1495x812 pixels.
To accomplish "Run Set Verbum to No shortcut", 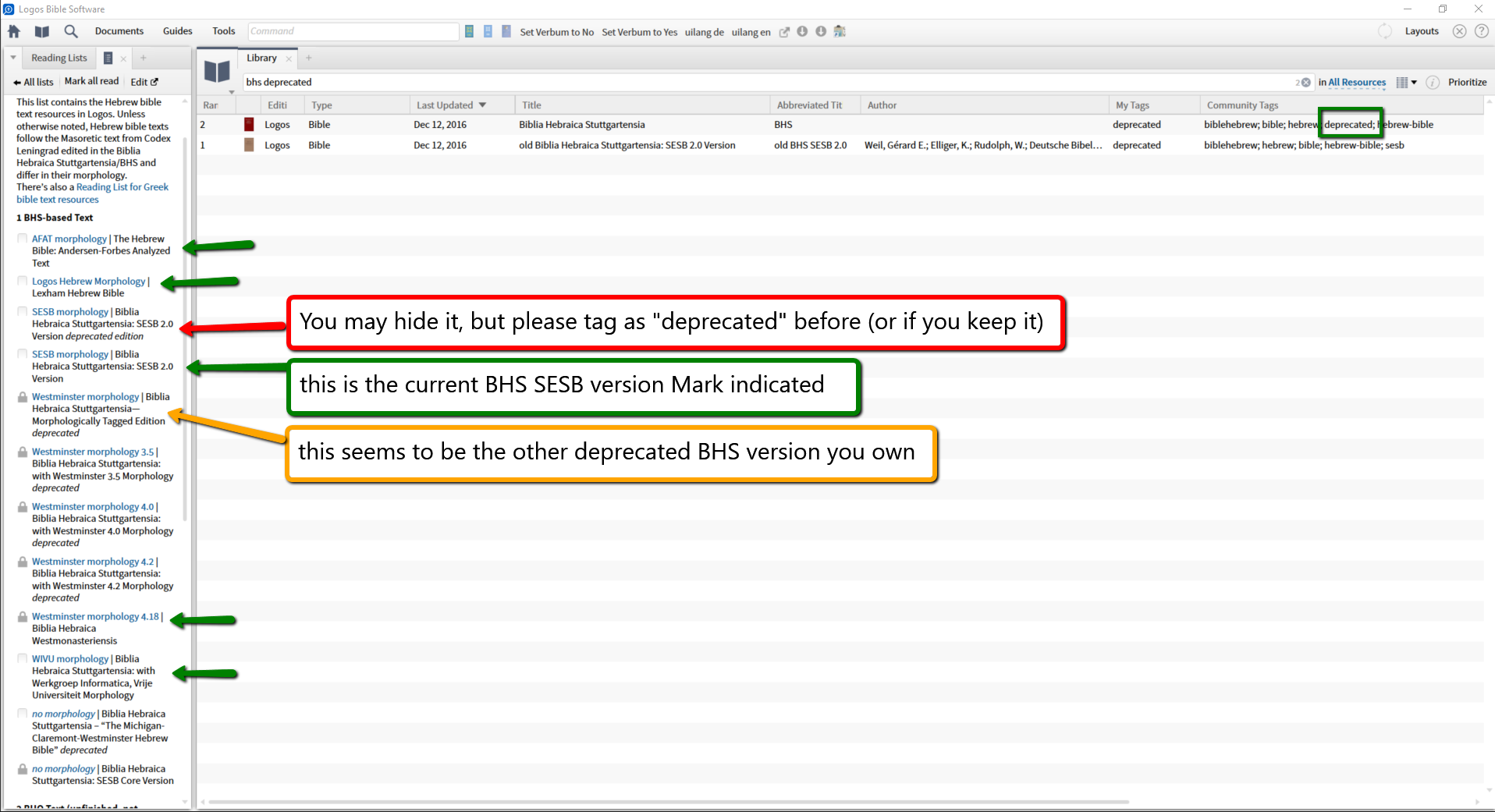I will [x=556, y=32].
